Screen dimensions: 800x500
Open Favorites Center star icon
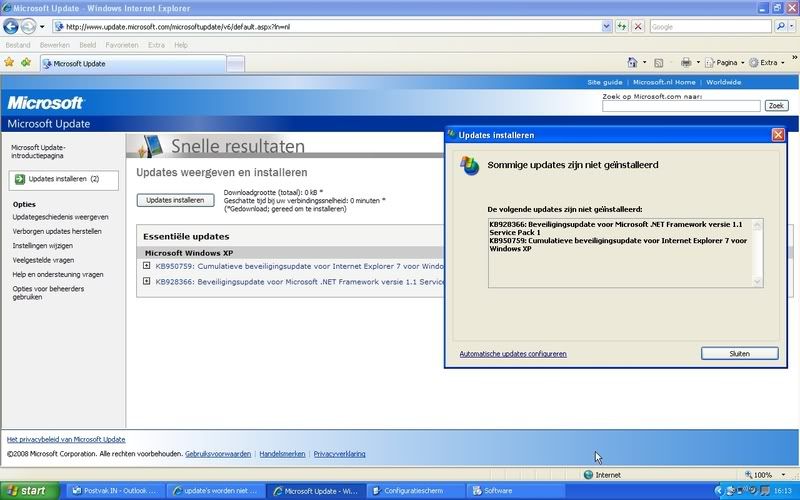click(9, 63)
